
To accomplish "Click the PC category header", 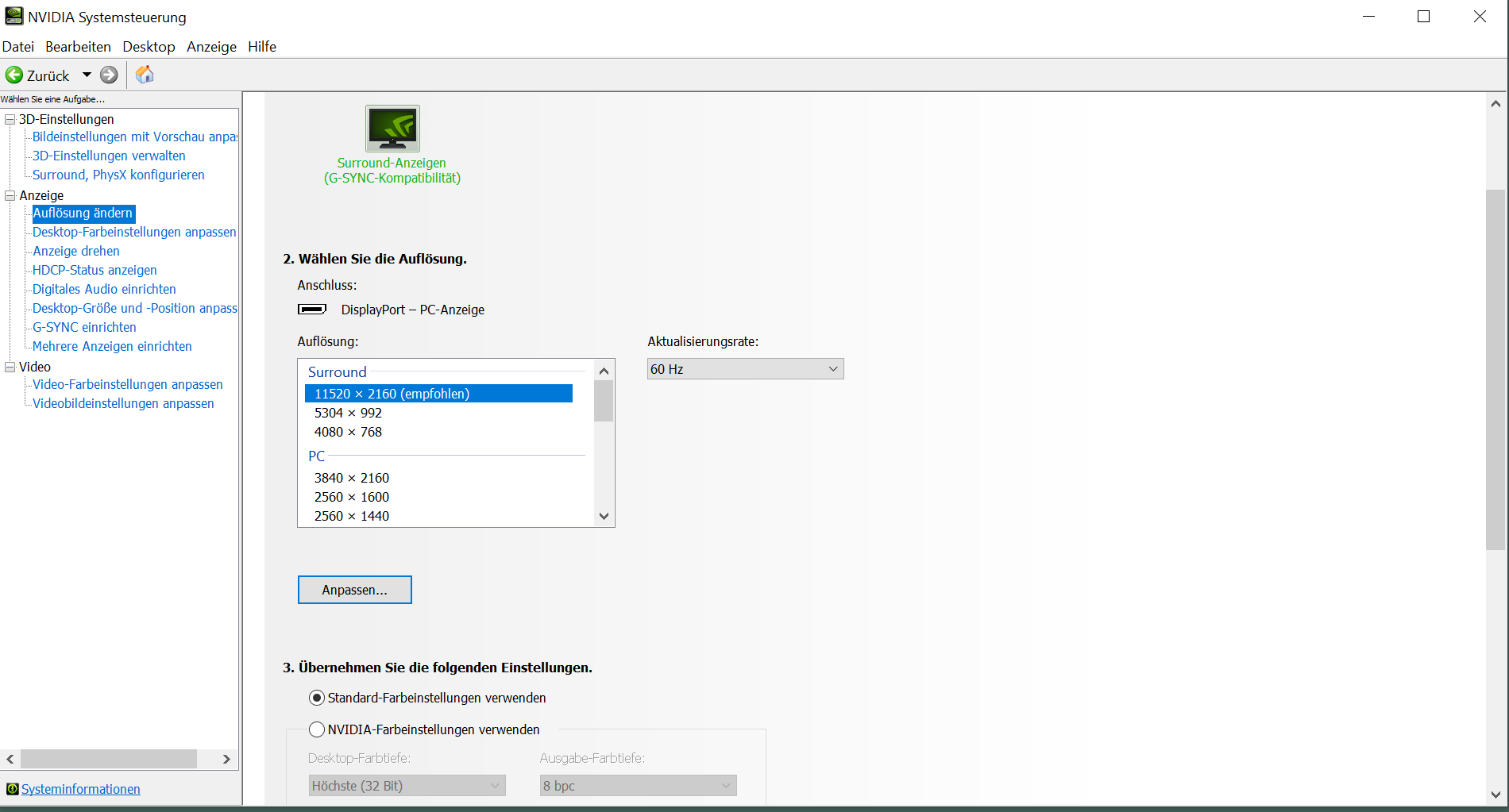I will (316, 456).
